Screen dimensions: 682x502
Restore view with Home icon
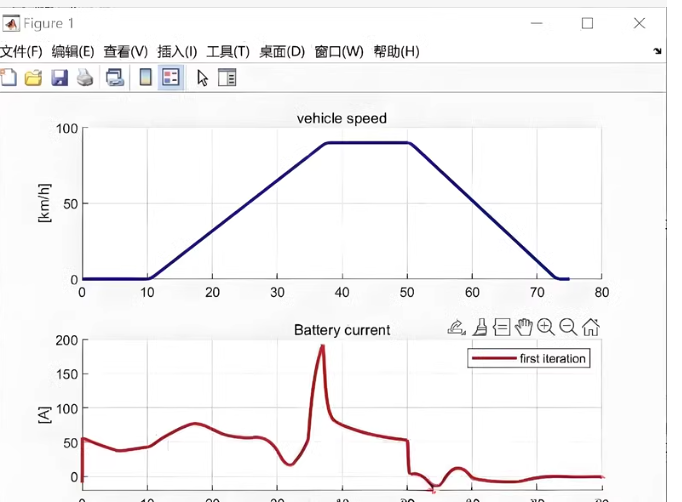[x=591, y=327]
